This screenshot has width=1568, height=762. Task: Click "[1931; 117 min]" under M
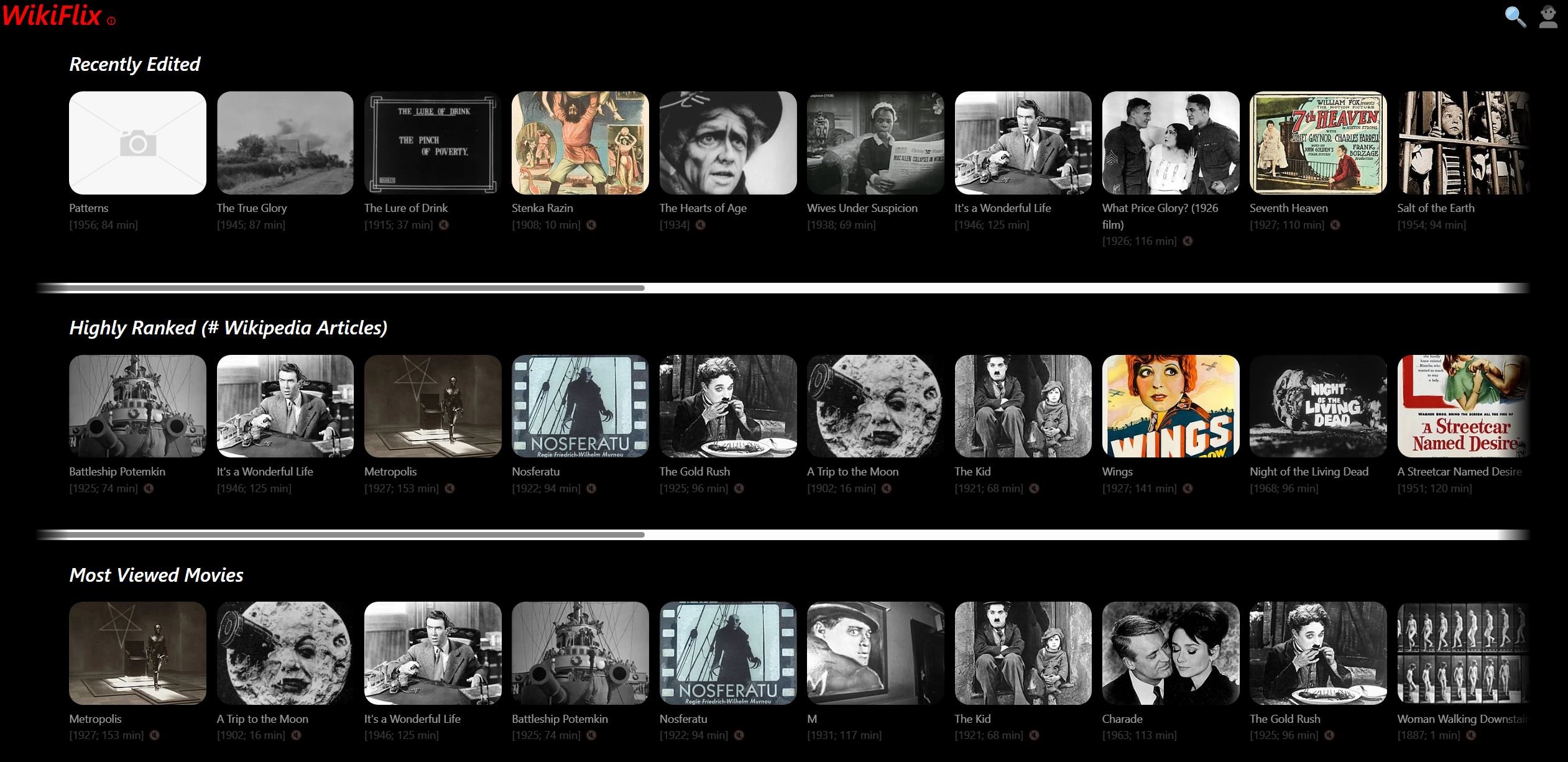pos(844,735)
